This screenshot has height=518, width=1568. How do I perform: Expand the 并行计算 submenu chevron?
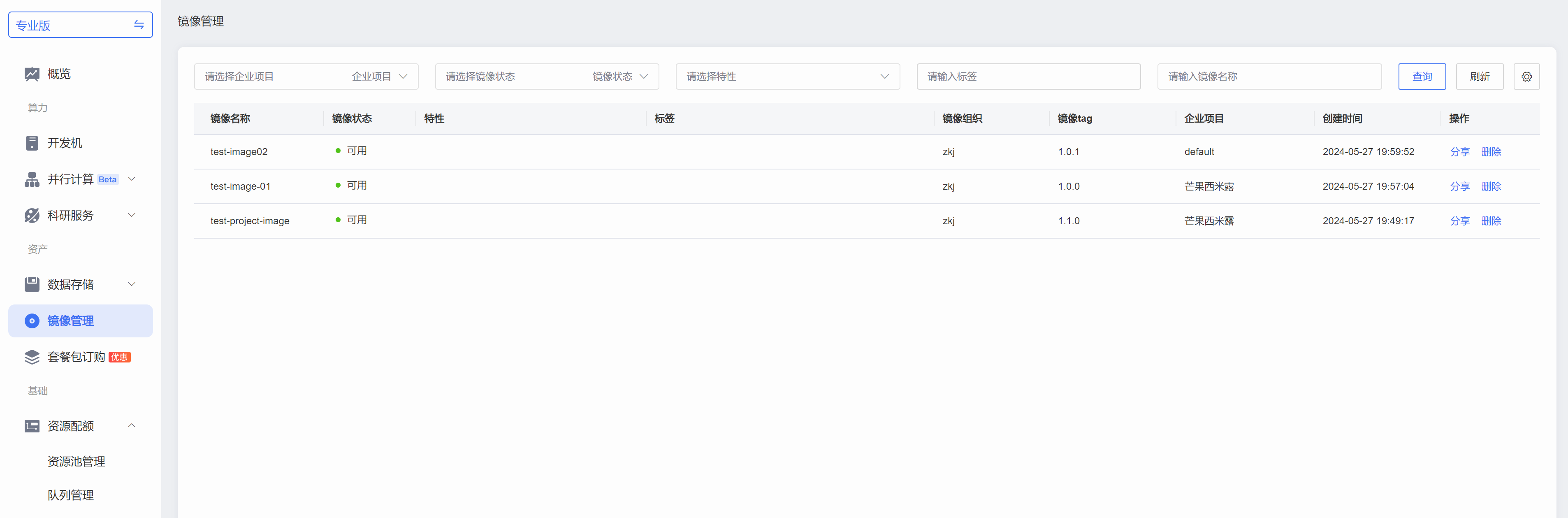coord(132,179)
